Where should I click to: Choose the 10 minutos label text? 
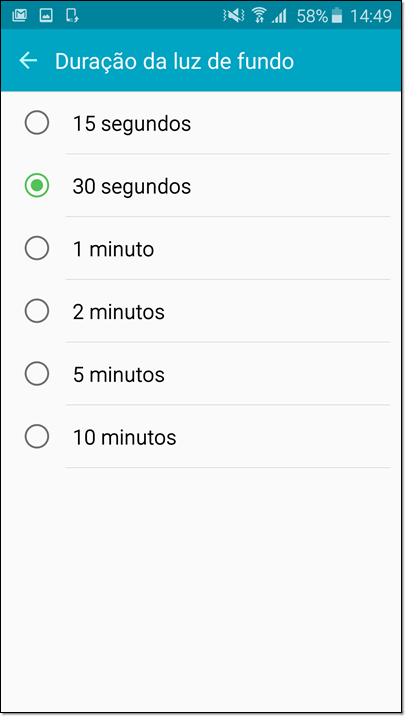pos(124,437)
